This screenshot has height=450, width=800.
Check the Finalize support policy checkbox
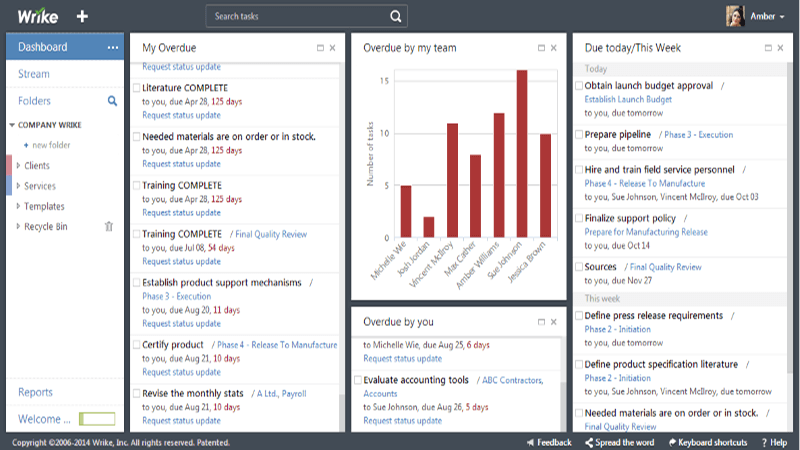coord(579,218)
